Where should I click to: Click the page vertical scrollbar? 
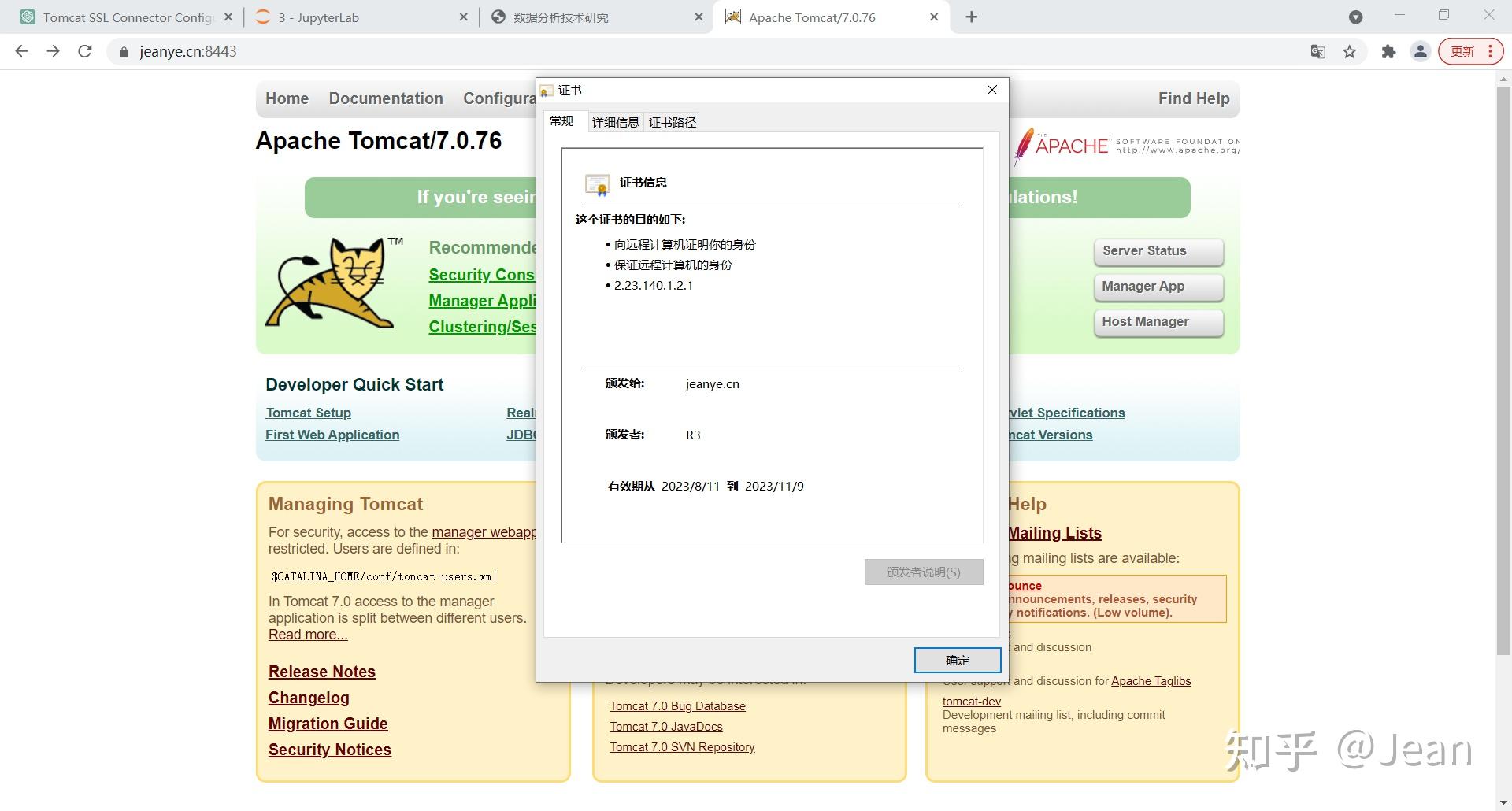(1503, 370)
